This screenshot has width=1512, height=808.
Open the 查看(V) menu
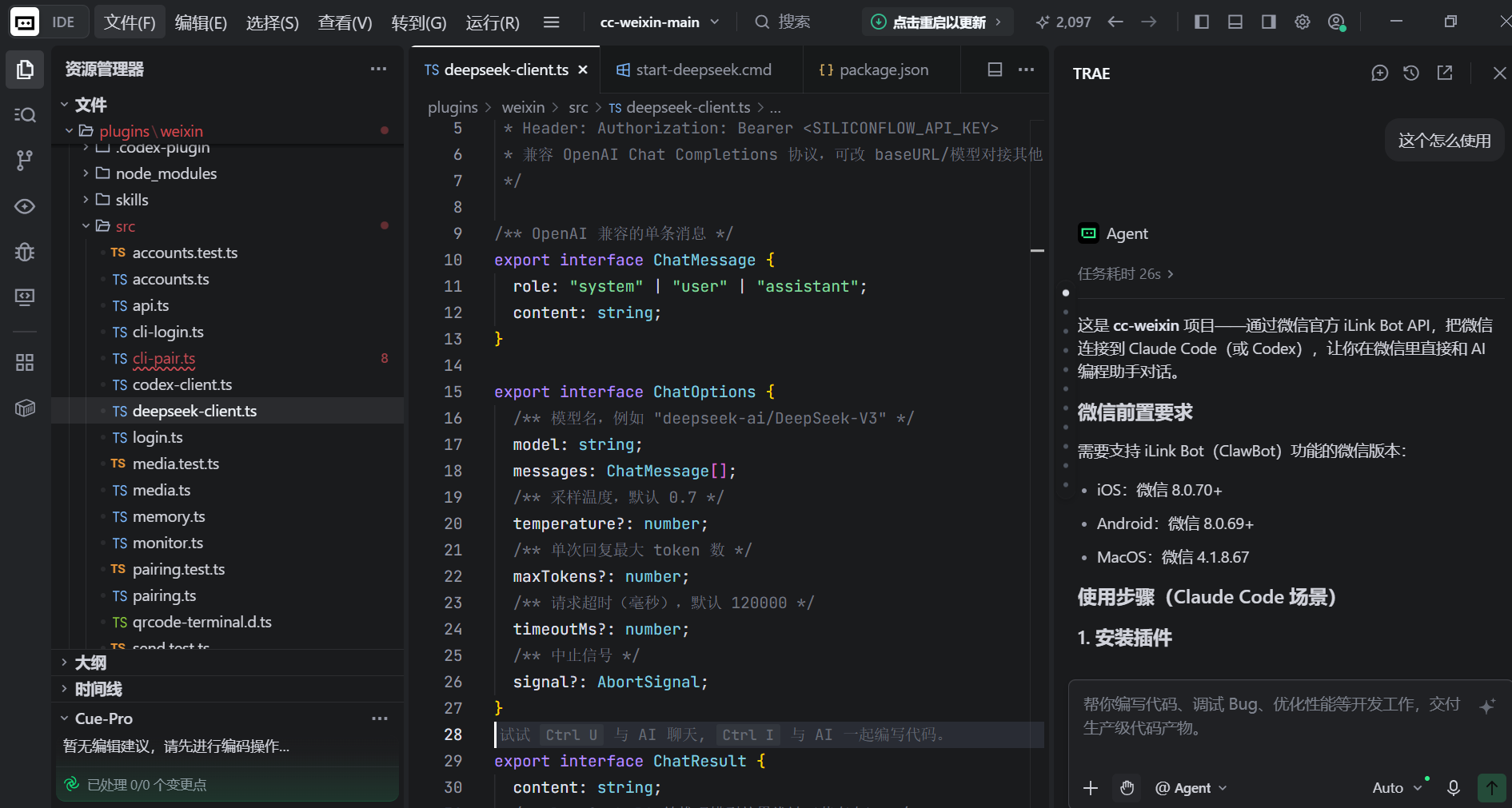tap(345, 22)
